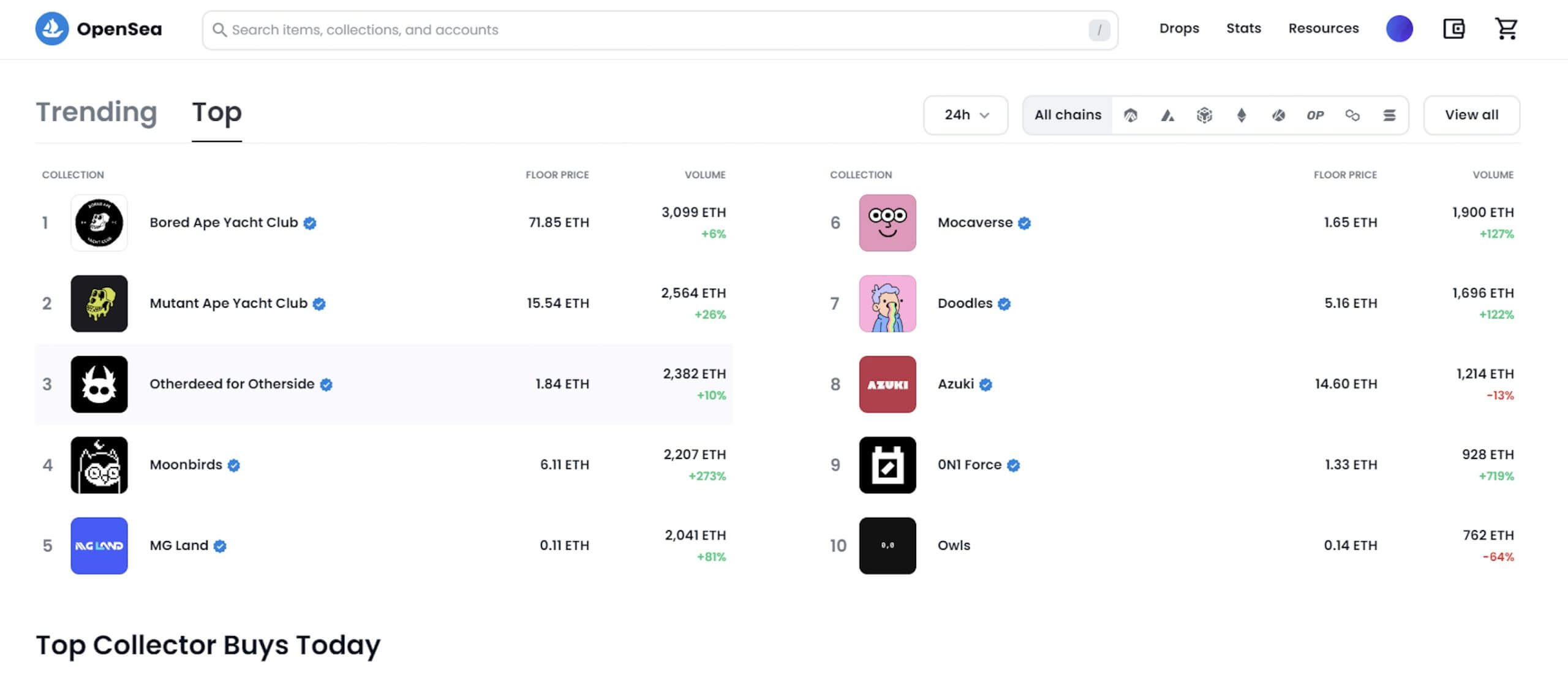
Task: Open the Stats menu
Action: click(1243, 29)
